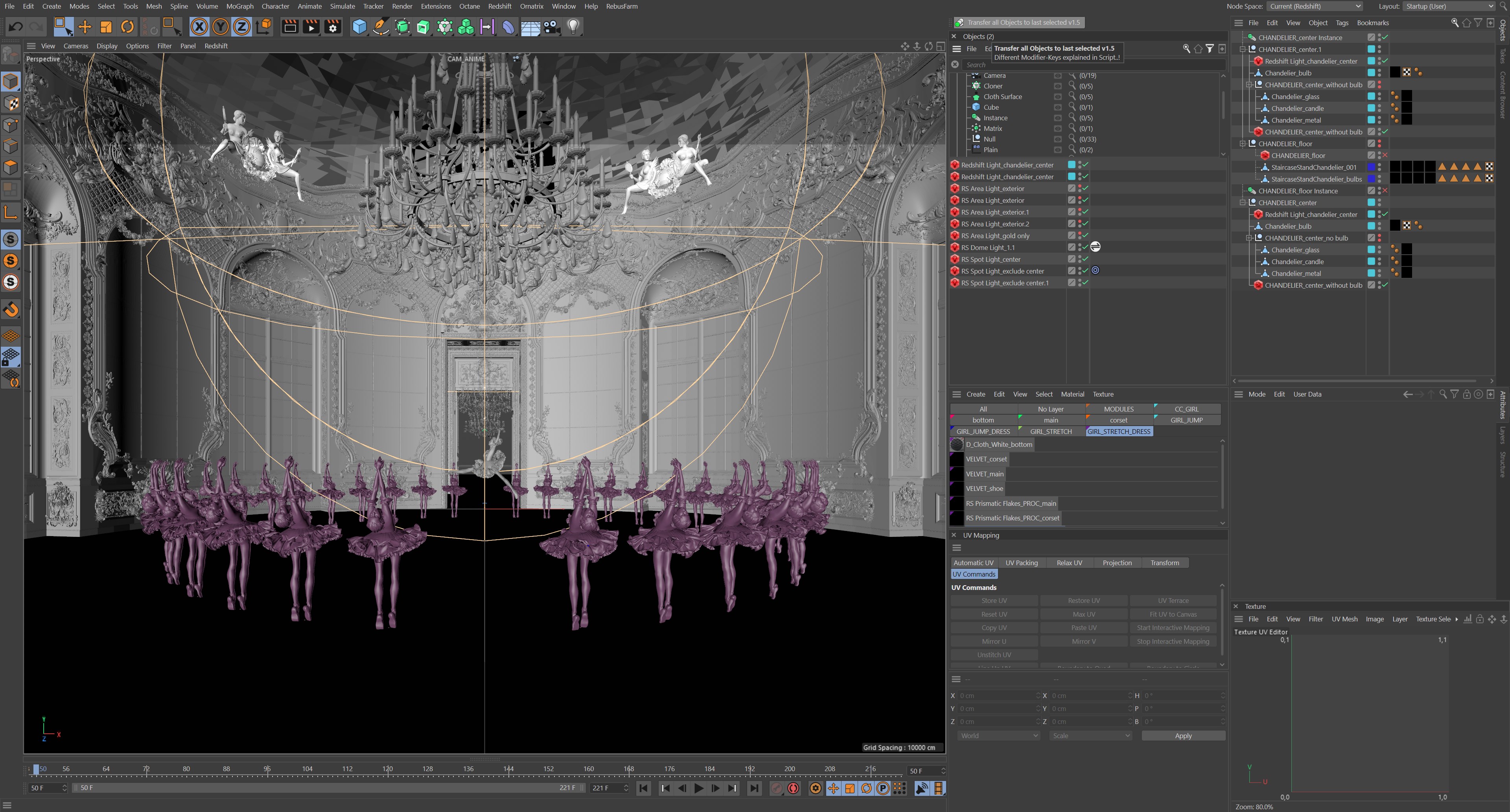
Task: Click the undo arrow icon
Action: click(16, 27)
